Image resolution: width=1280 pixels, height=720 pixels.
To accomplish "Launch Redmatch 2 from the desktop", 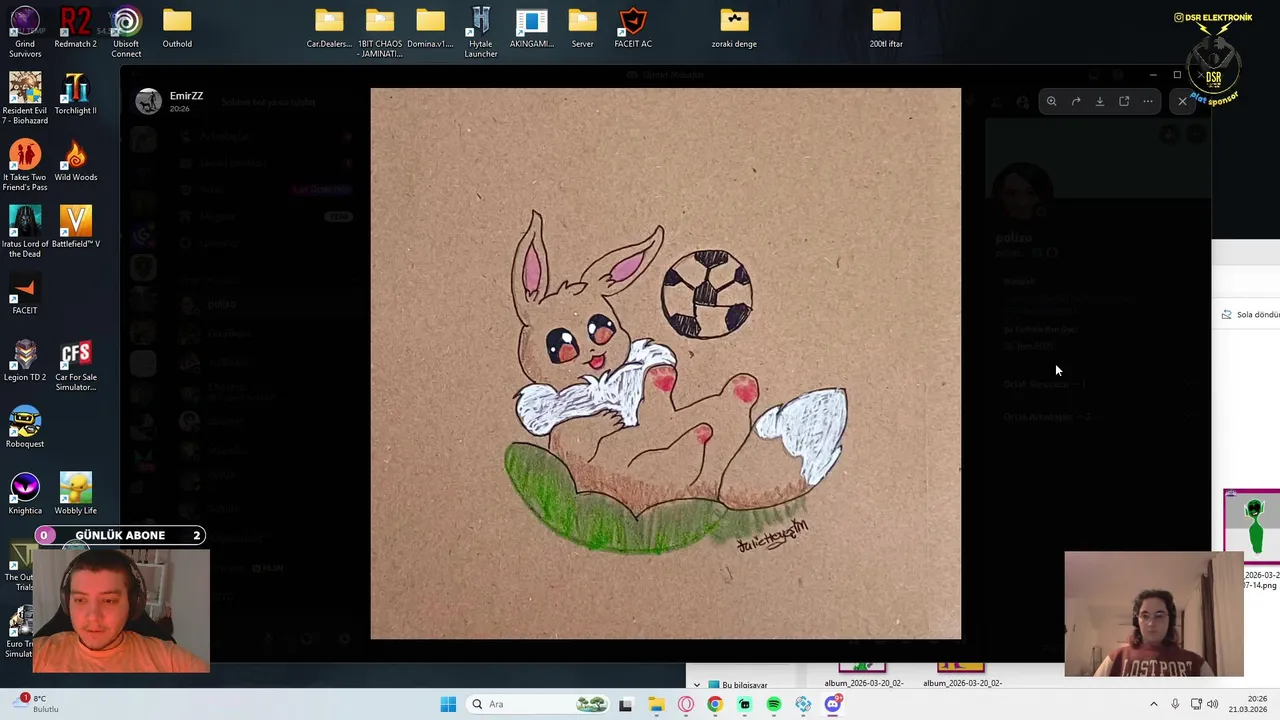I will 76,28.
